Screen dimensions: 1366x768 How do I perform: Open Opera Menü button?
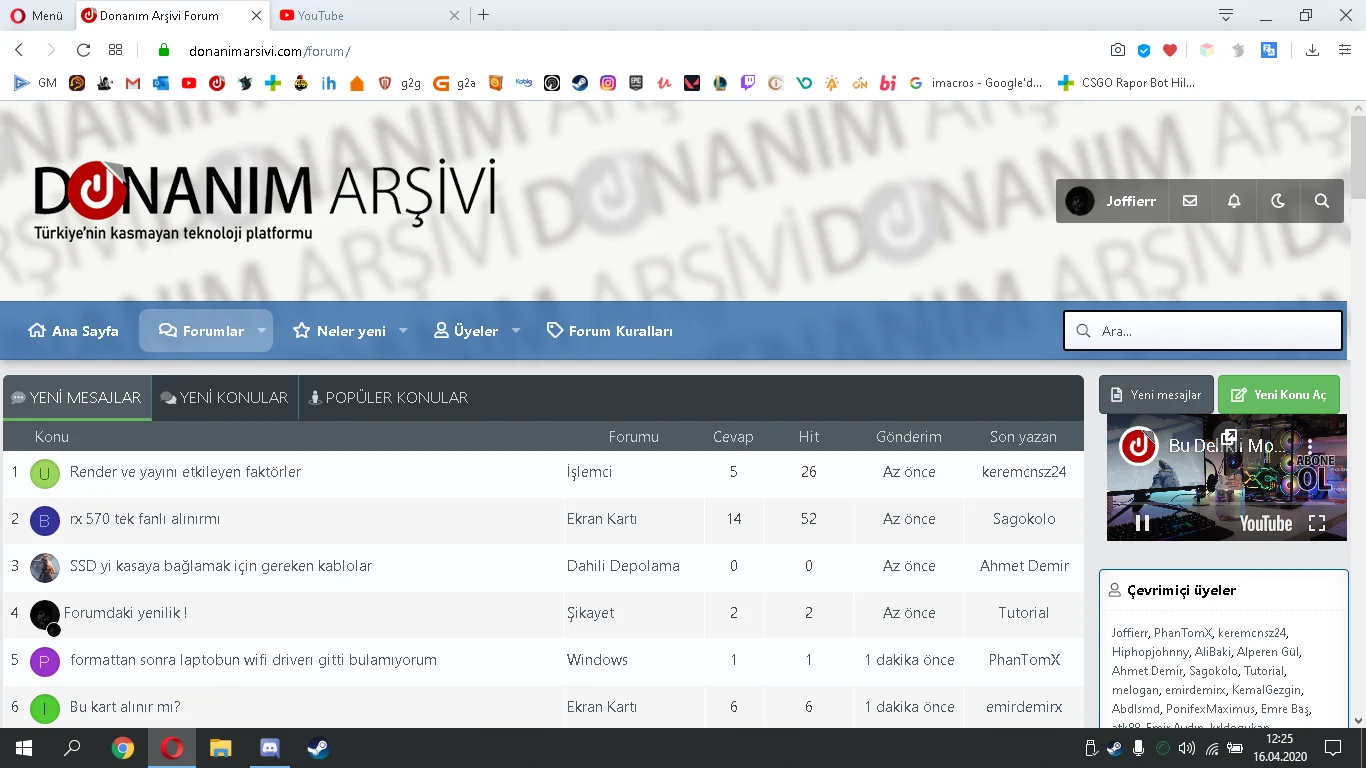click(35, 15)
